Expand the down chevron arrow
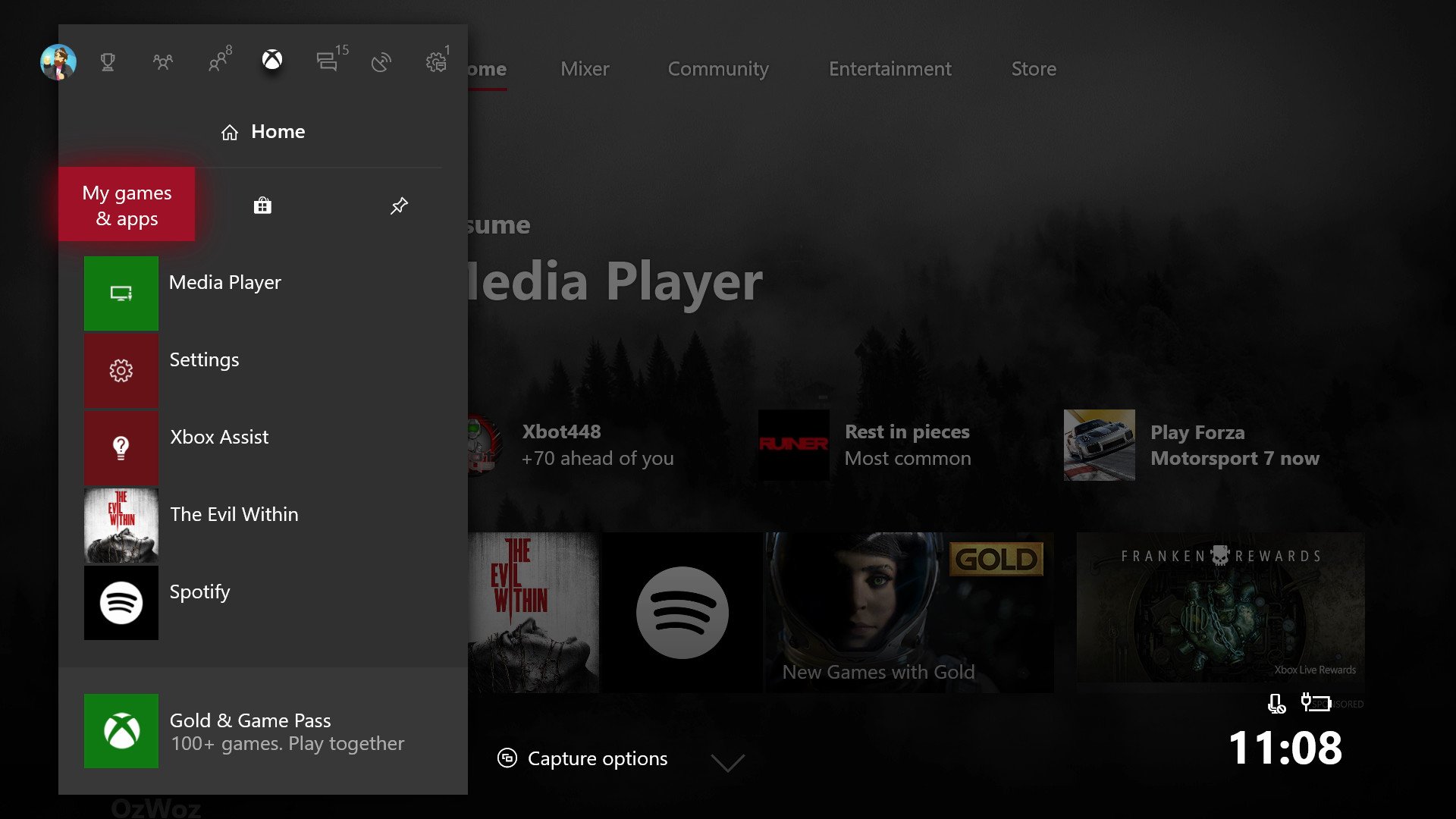Viewport: 1456px width, 819px height. 728,762
